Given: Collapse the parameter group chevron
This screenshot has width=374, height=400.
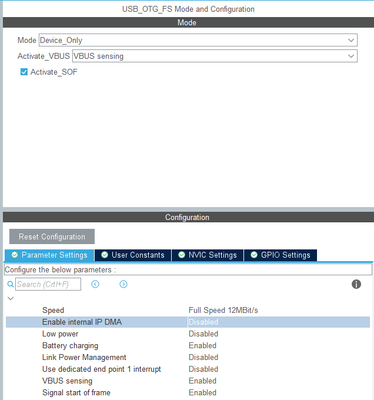Looking at the screenshot, I should pos(11,298).
